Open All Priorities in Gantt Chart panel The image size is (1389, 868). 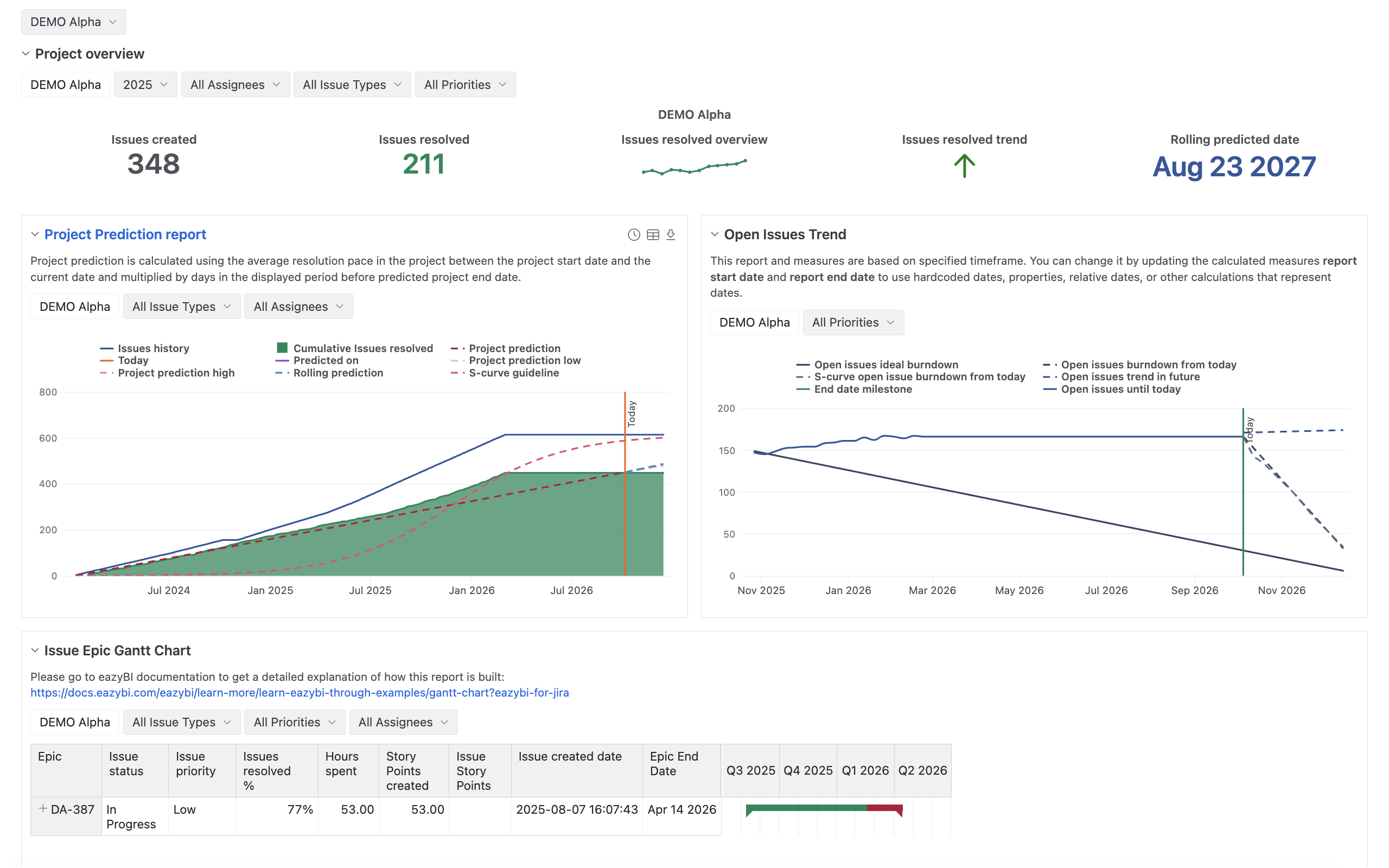pyautogui.click(x=295, y=722)
